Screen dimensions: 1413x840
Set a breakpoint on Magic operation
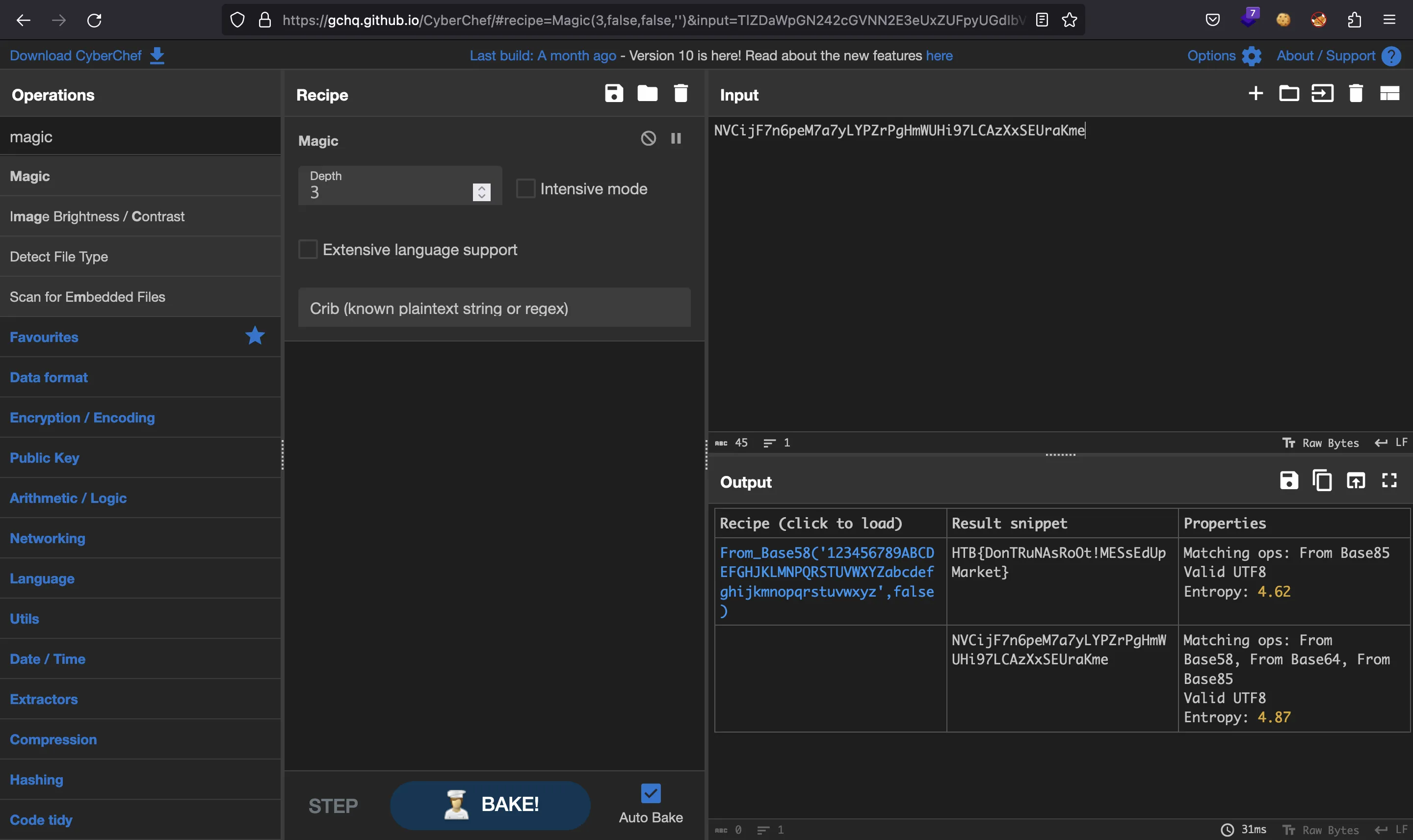(676, 139)
